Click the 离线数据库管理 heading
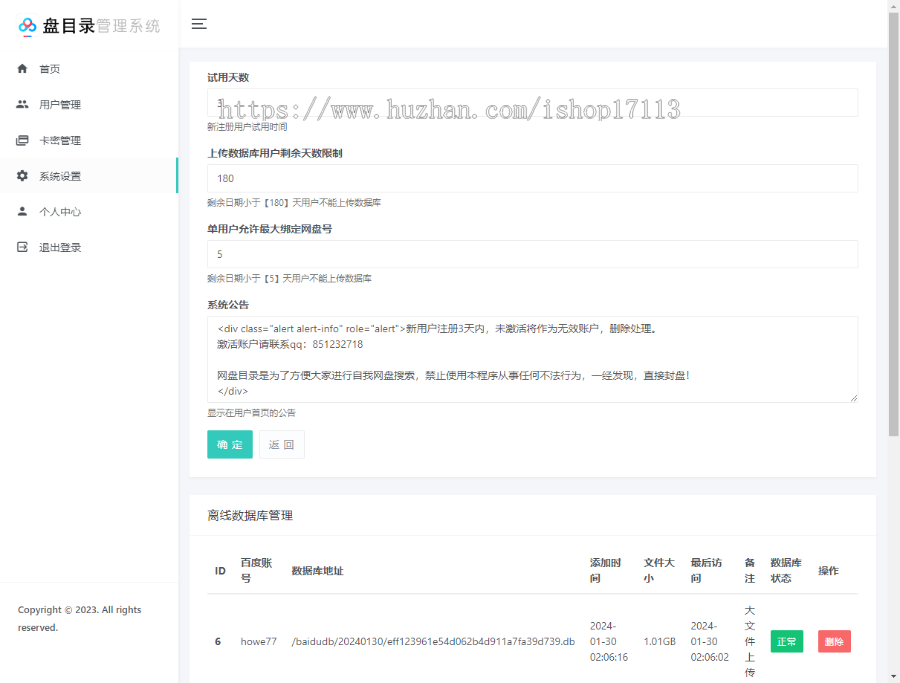Screen dimensions: 900x683 click(250, 515)
